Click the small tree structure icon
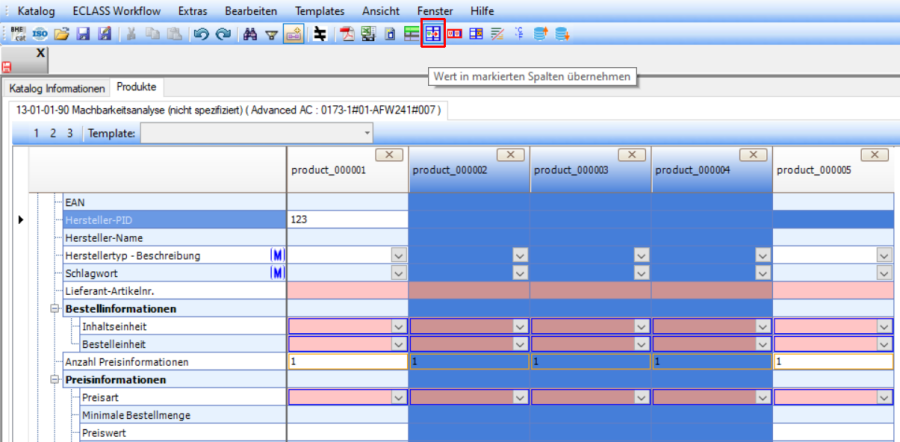Screen dimensions: 900x442 519,34
